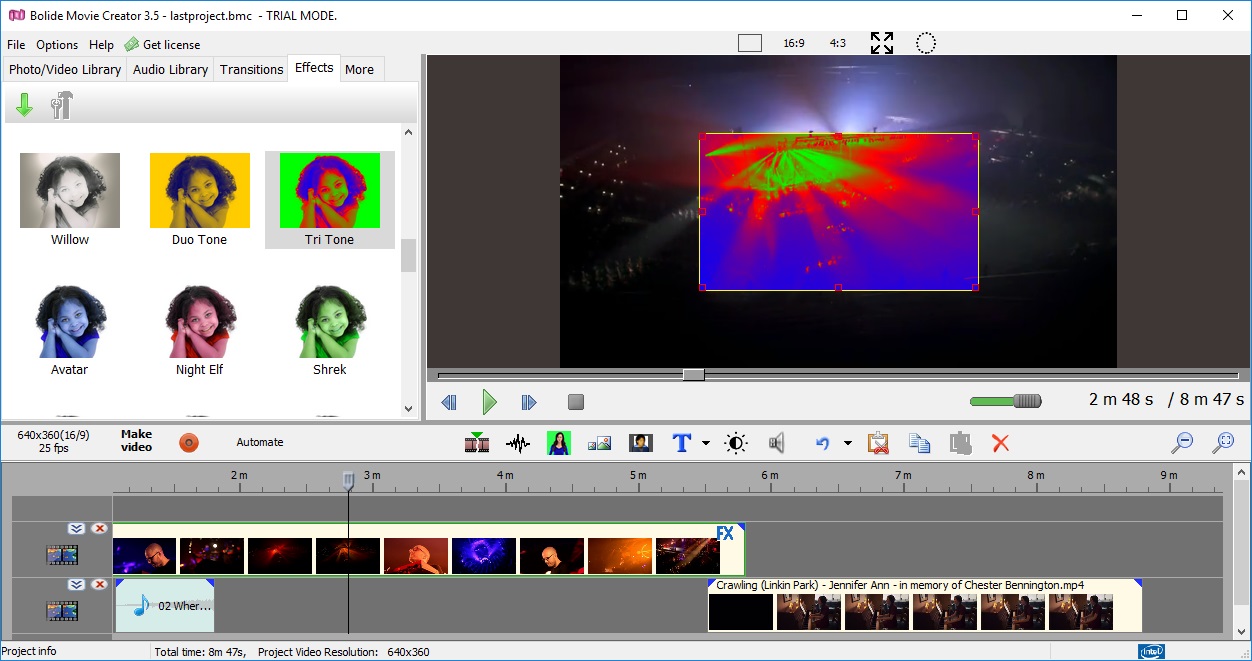Click the timeline playhead marker

pos(349,481)
